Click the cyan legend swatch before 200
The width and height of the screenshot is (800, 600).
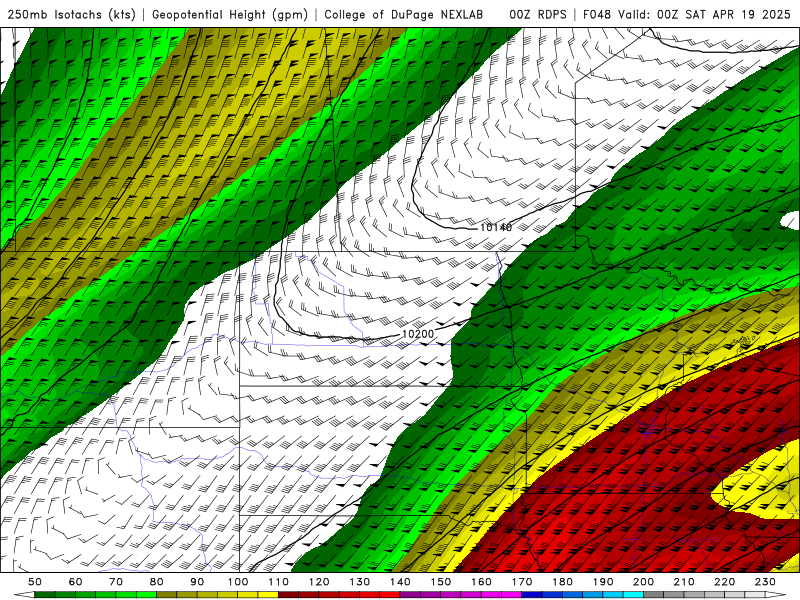point(633,595)
